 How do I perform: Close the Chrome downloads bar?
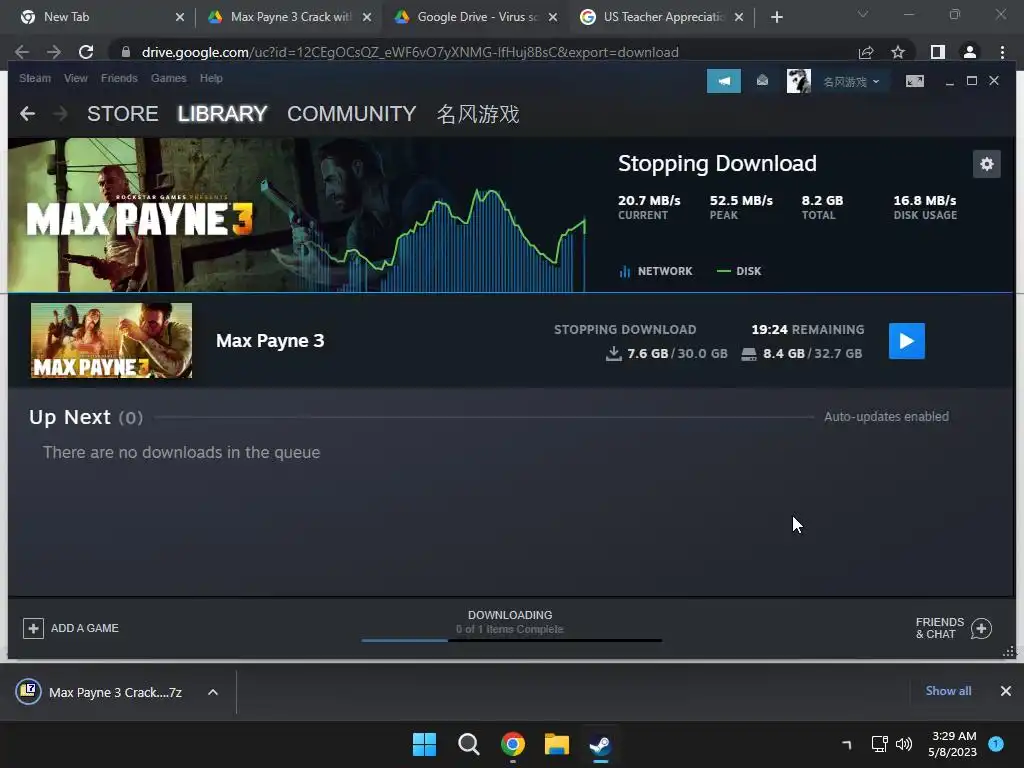[1006, 691]
